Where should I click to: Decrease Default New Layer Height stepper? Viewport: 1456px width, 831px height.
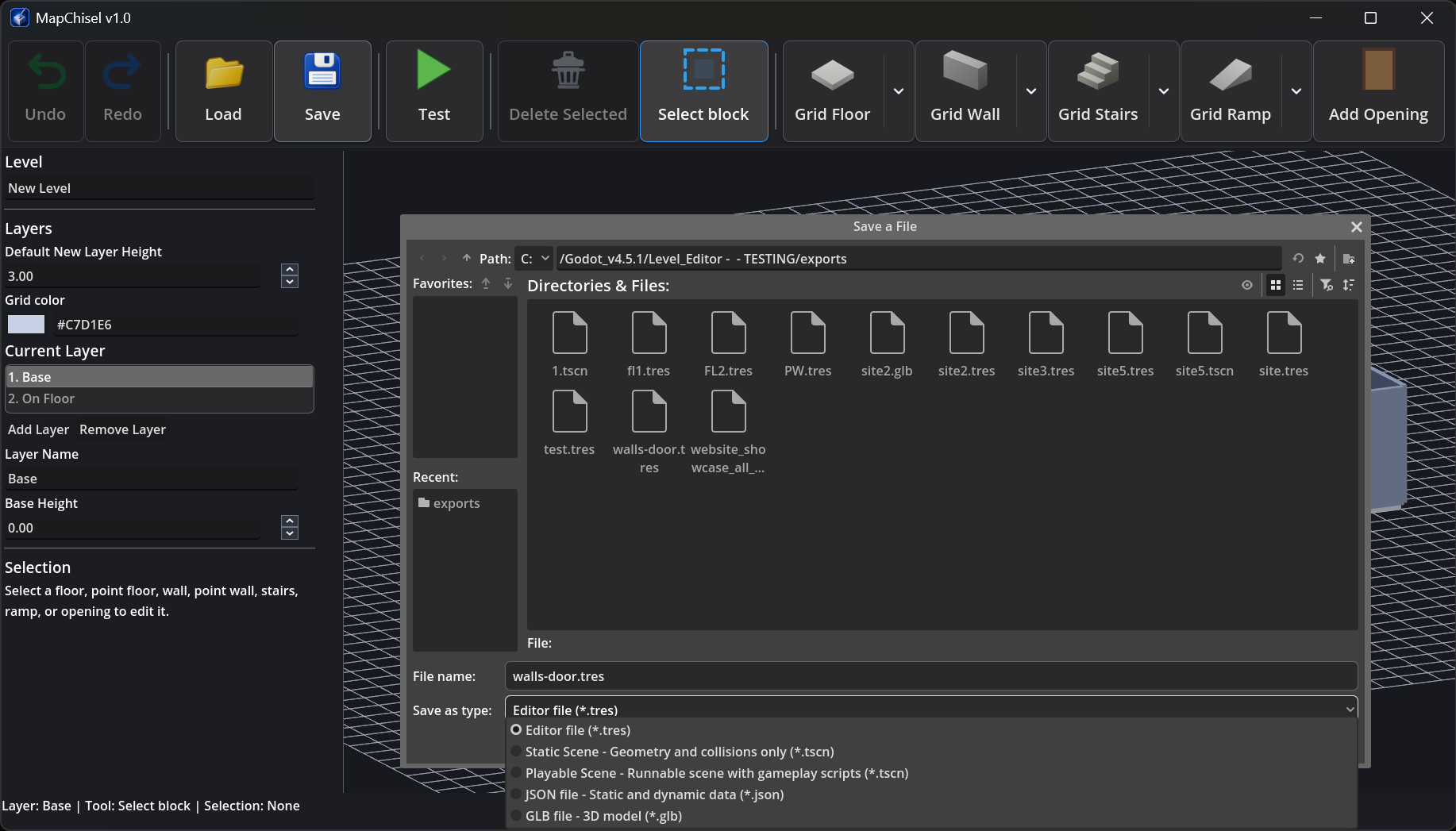[290, 282]
